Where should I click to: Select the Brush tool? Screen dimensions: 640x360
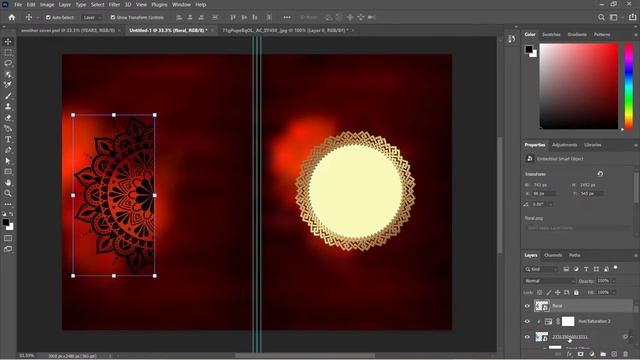(8, 96)
